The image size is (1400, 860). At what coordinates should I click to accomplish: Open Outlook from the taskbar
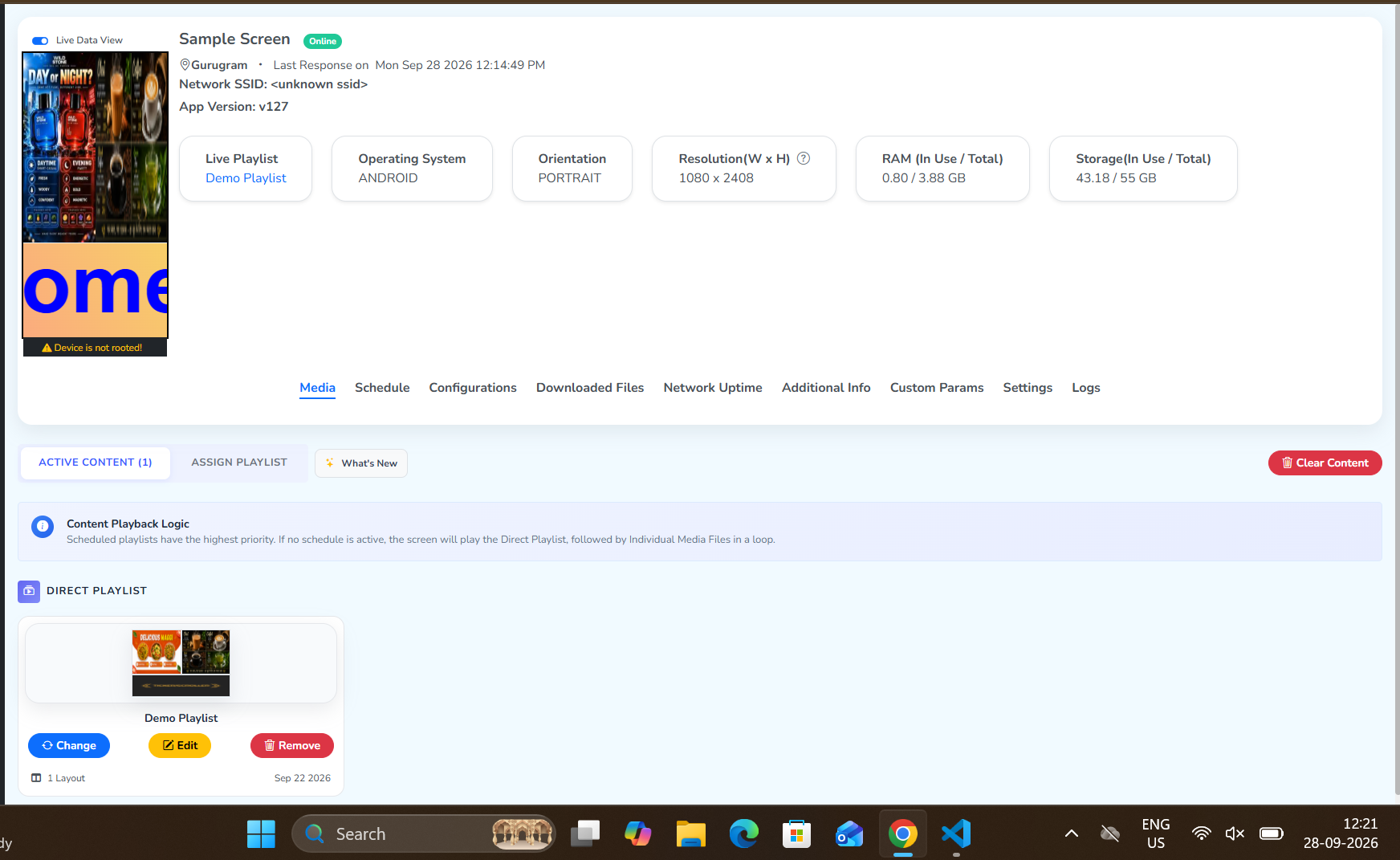point(849,834)
